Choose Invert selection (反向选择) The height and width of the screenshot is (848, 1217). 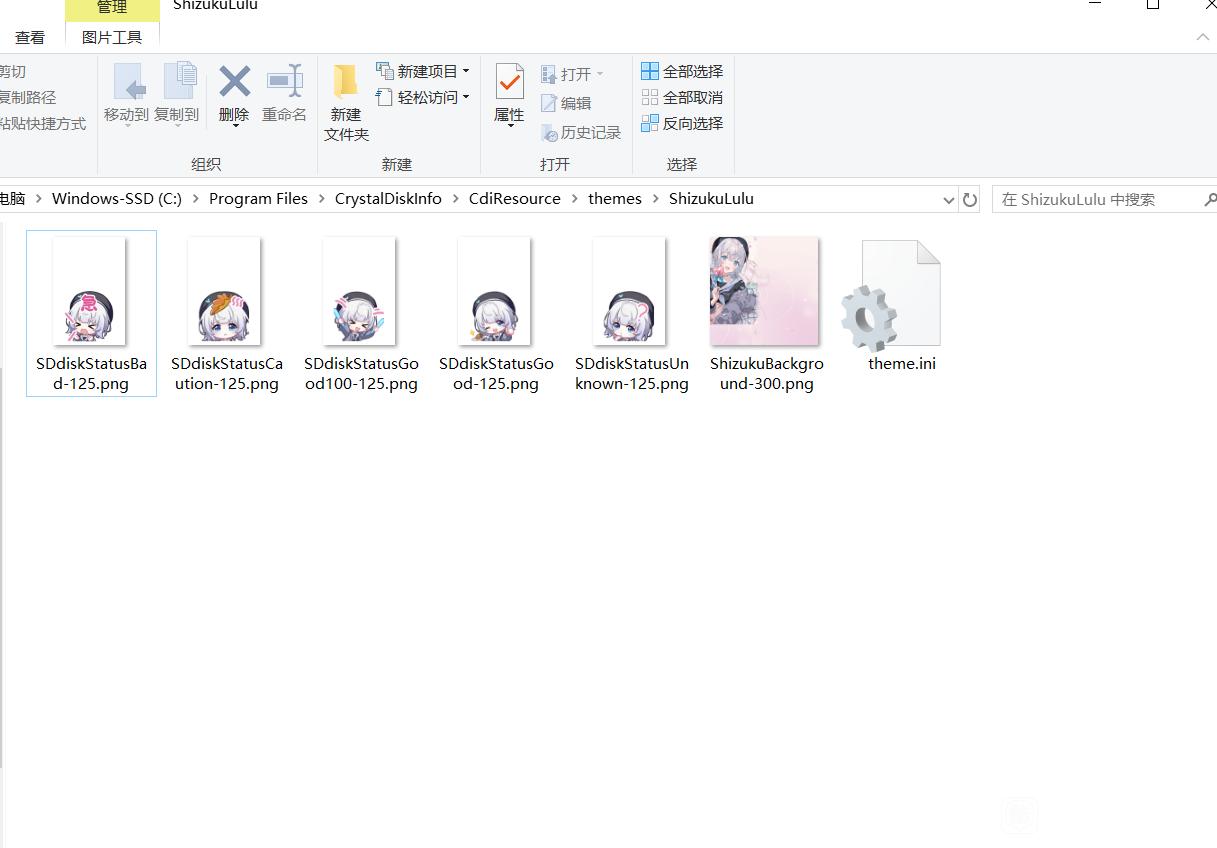point(682,123)
